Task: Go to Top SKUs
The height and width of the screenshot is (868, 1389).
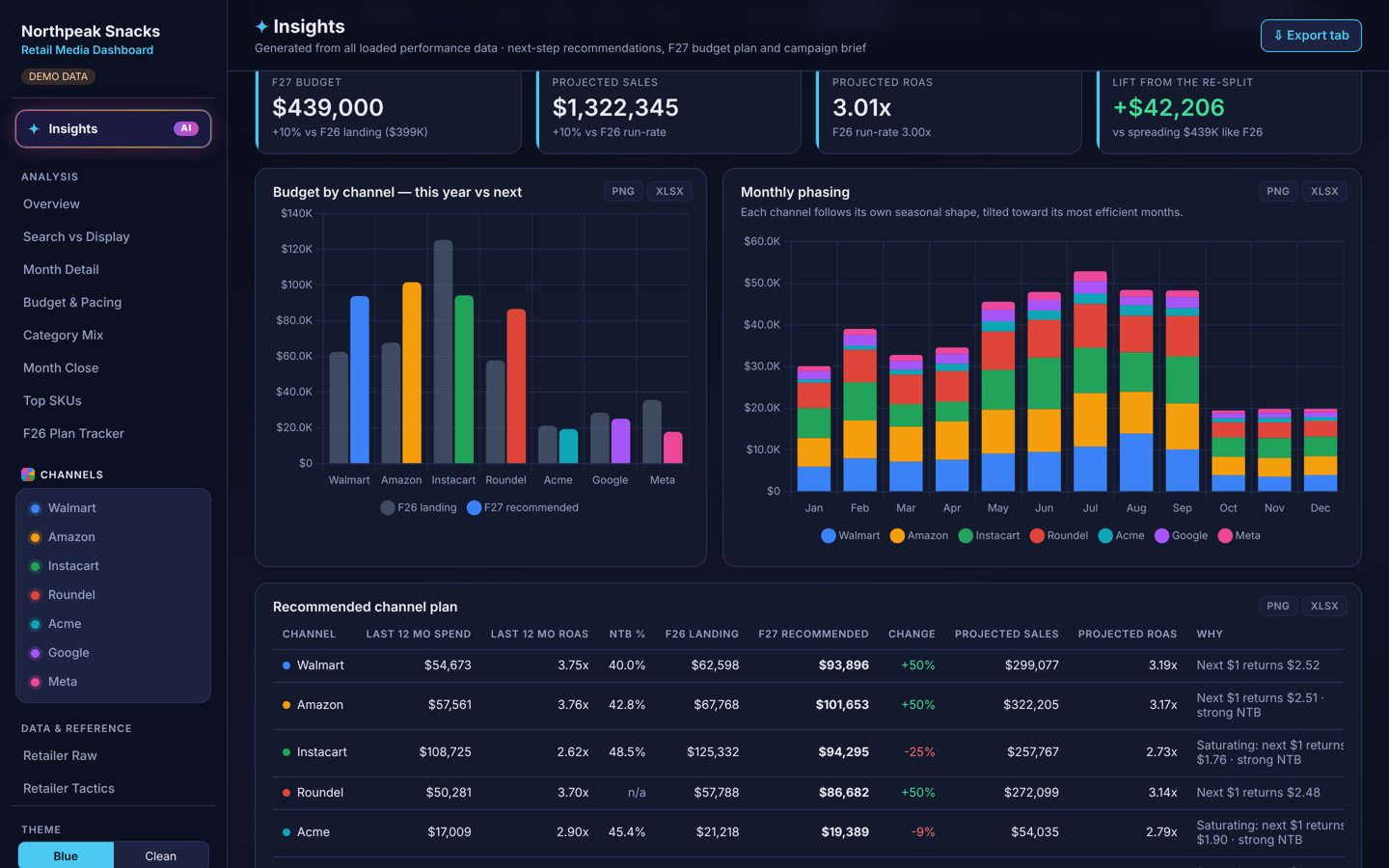Action: click(113, 401)
